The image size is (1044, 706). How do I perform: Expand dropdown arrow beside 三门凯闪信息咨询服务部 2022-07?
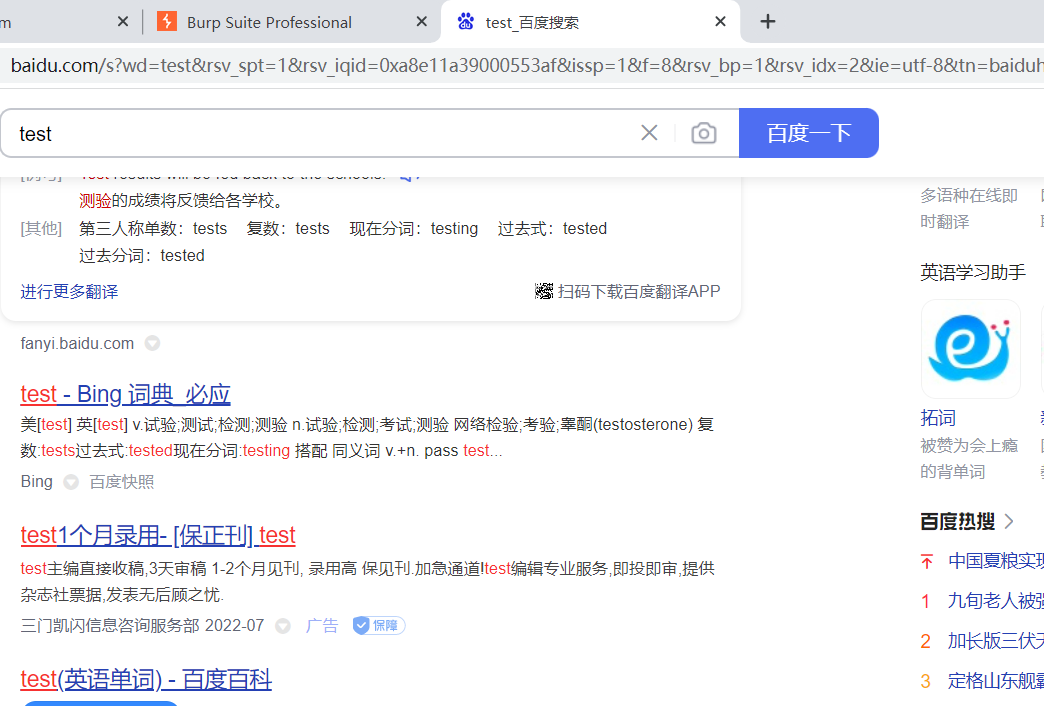(x=283, y=626)
